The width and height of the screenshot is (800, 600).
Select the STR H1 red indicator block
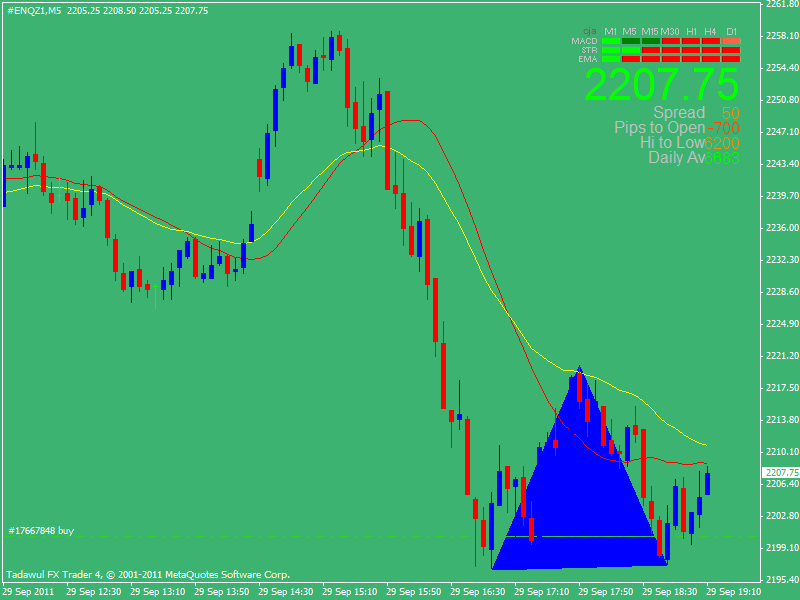(691, 50)
